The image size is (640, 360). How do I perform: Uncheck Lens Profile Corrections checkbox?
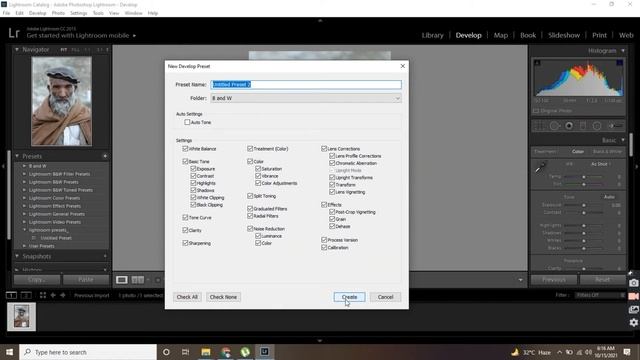[x=332, y=156]
